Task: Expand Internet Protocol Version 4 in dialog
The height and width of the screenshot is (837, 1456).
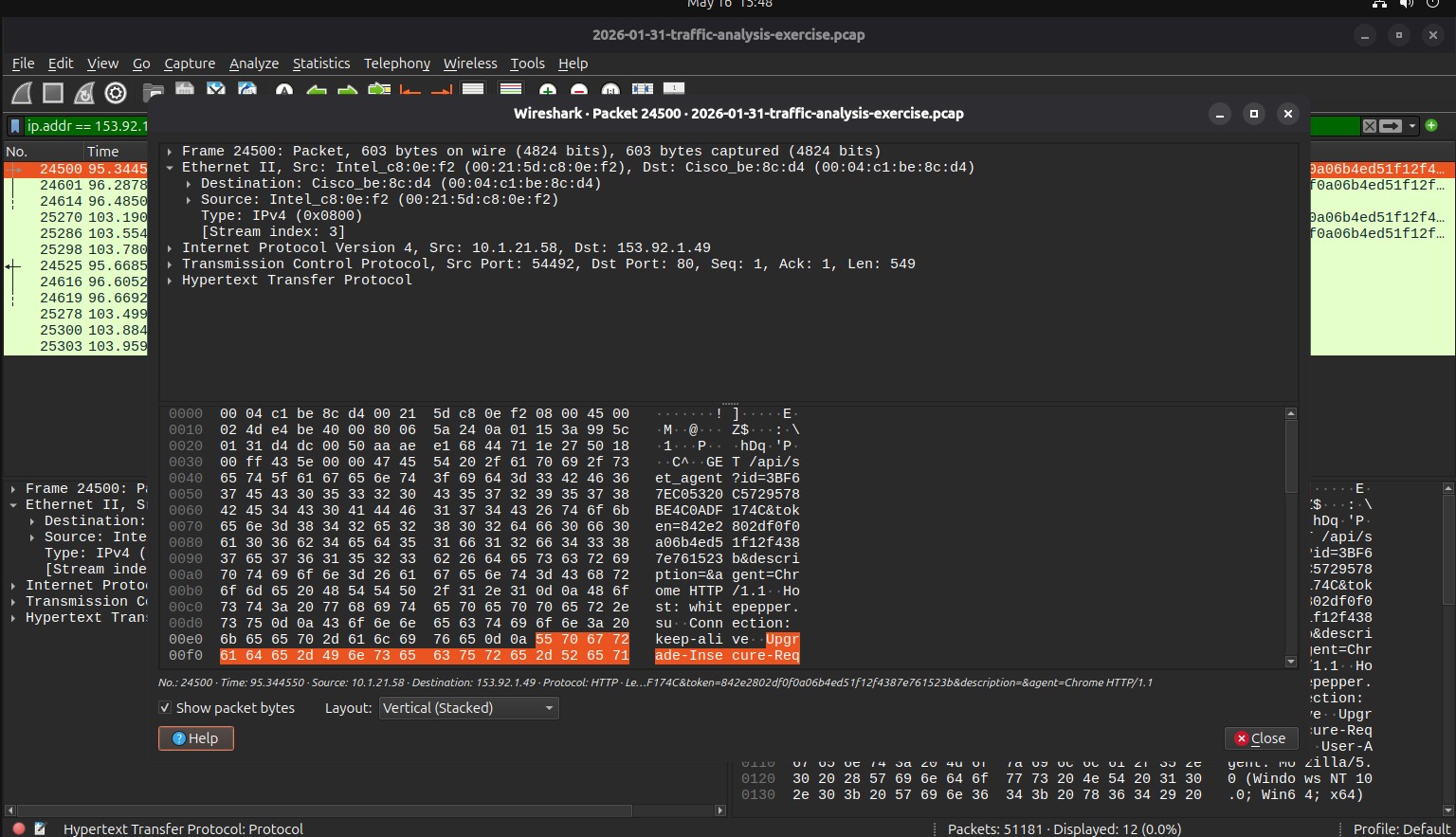Action: click(x=169, y=248)
